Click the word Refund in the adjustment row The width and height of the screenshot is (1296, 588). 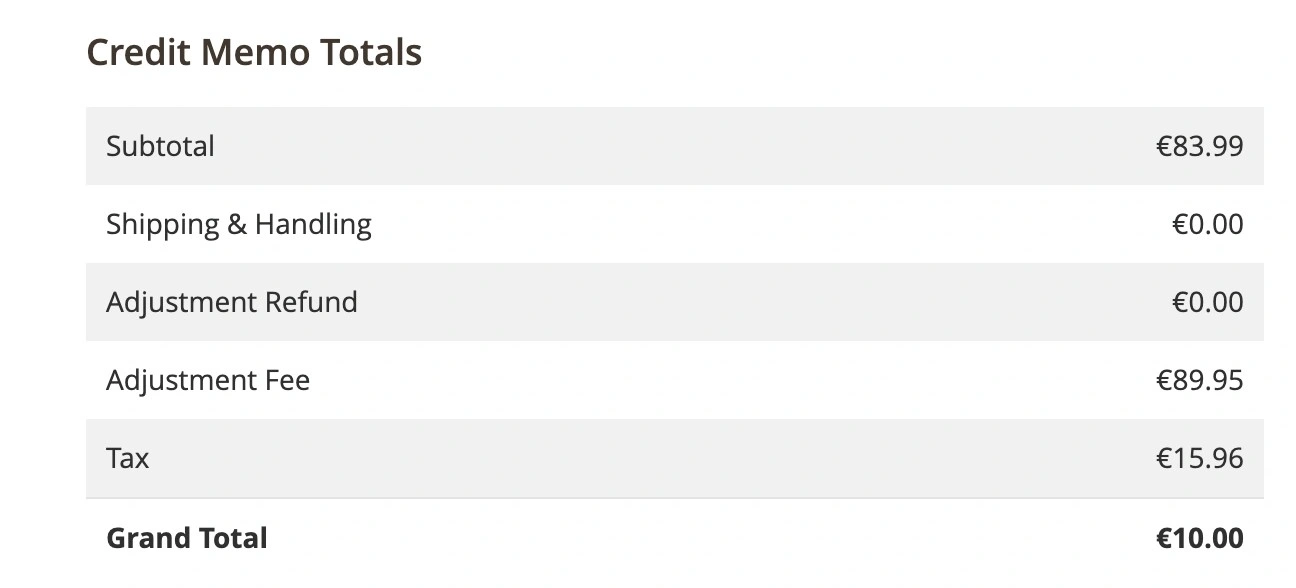coord(311,302)
